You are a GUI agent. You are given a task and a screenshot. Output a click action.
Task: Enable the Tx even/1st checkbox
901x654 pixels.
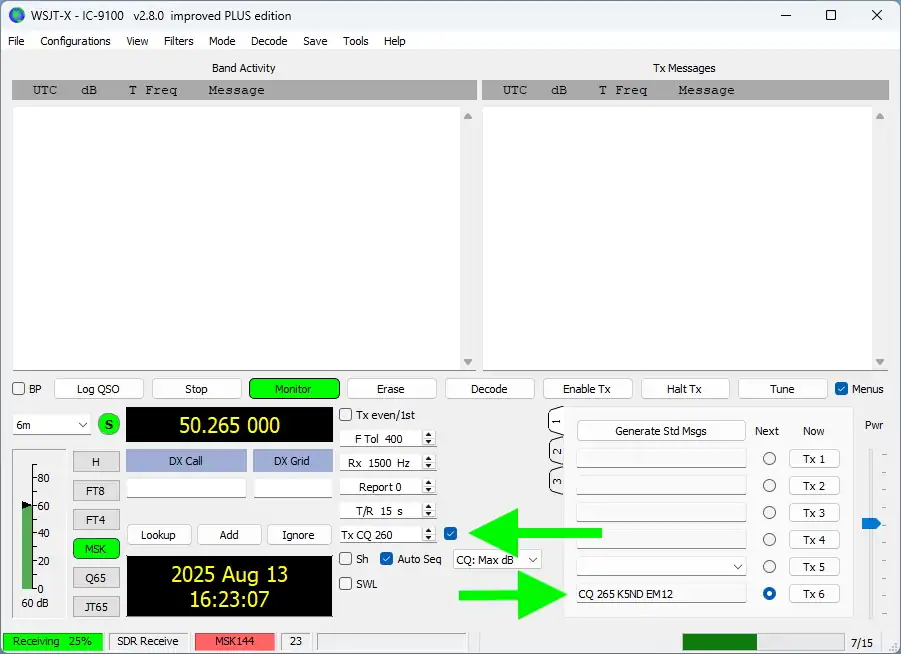346,415
